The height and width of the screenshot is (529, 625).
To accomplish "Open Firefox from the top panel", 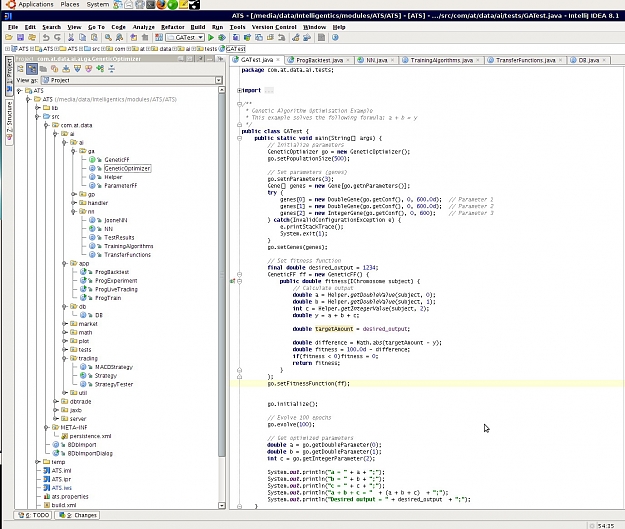I will [x=161, y=5].
